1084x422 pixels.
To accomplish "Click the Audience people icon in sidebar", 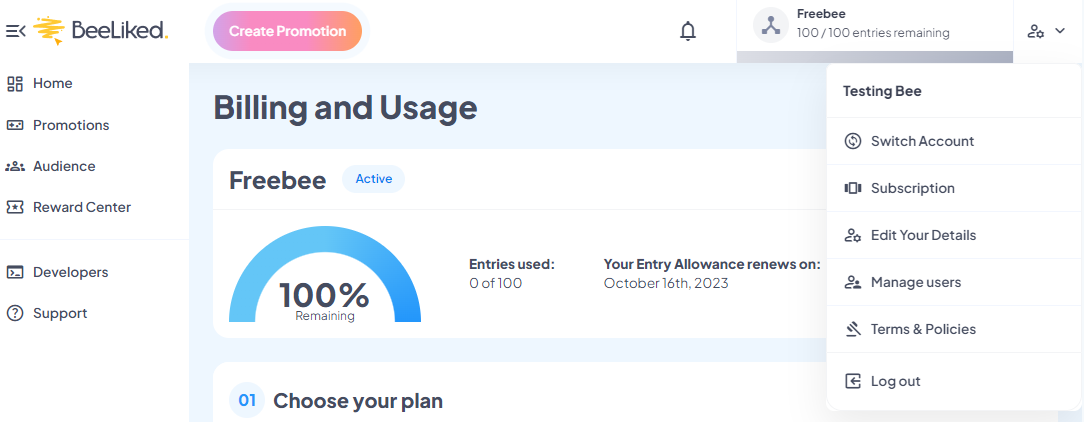I will click(x=15, y=167).
